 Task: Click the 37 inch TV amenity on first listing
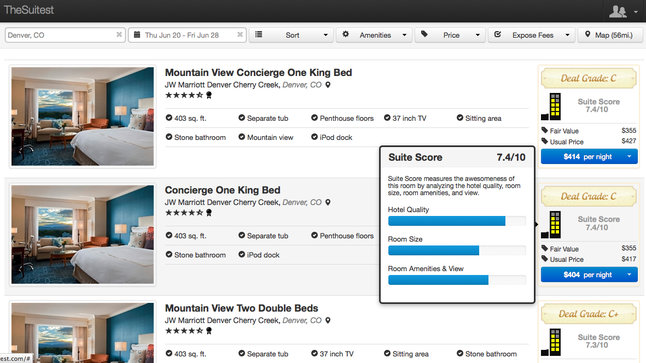pyautogui.click(x=405, y=118)
